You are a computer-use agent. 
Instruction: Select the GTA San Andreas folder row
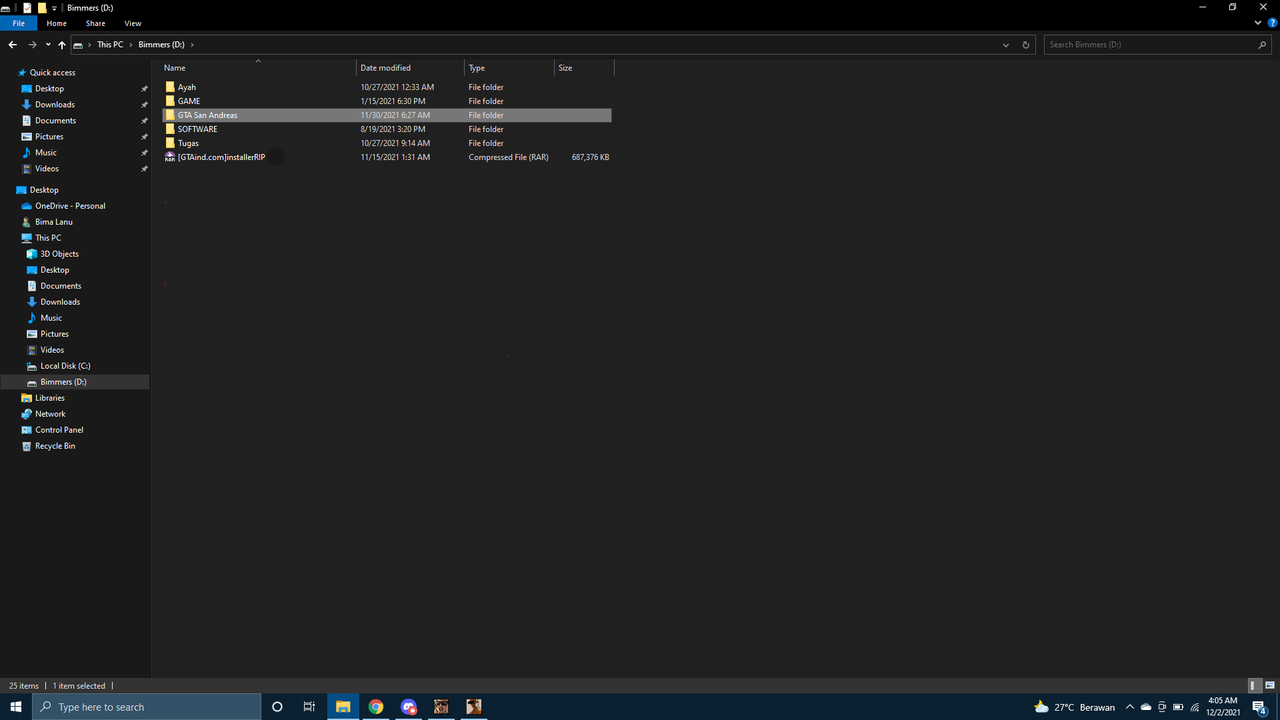(x=386, y=115)
